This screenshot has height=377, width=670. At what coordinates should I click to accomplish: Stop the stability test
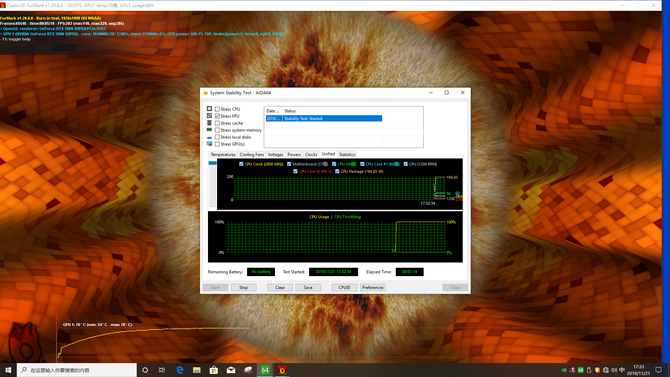click(243, 288)
